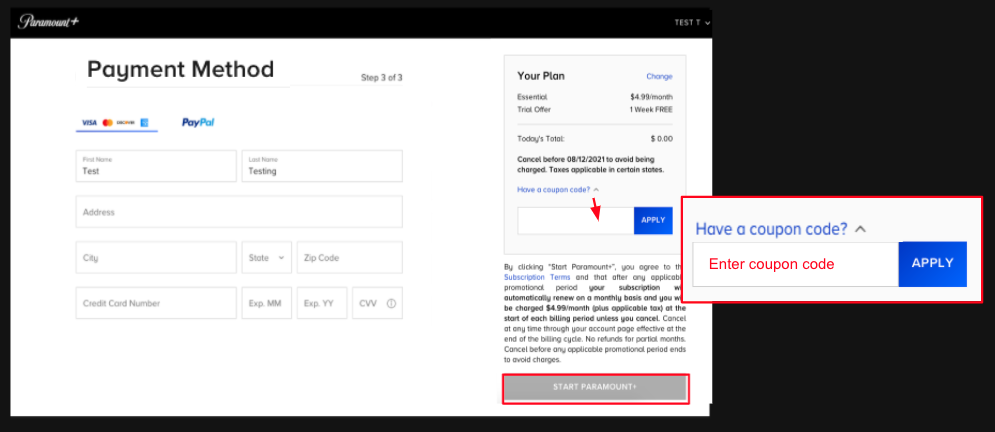995x432 pixels.
Task: Click the First Name field
Action: point(156,166)
